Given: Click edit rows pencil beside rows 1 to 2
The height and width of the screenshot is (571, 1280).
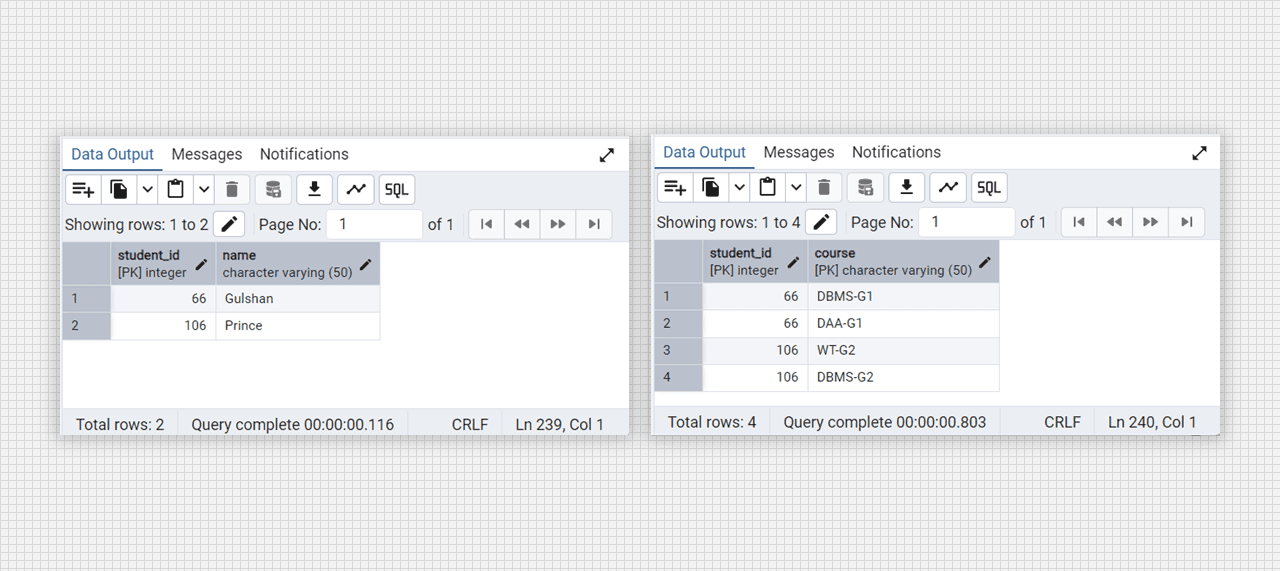Looking at the screenshot, I should (229, 224).
